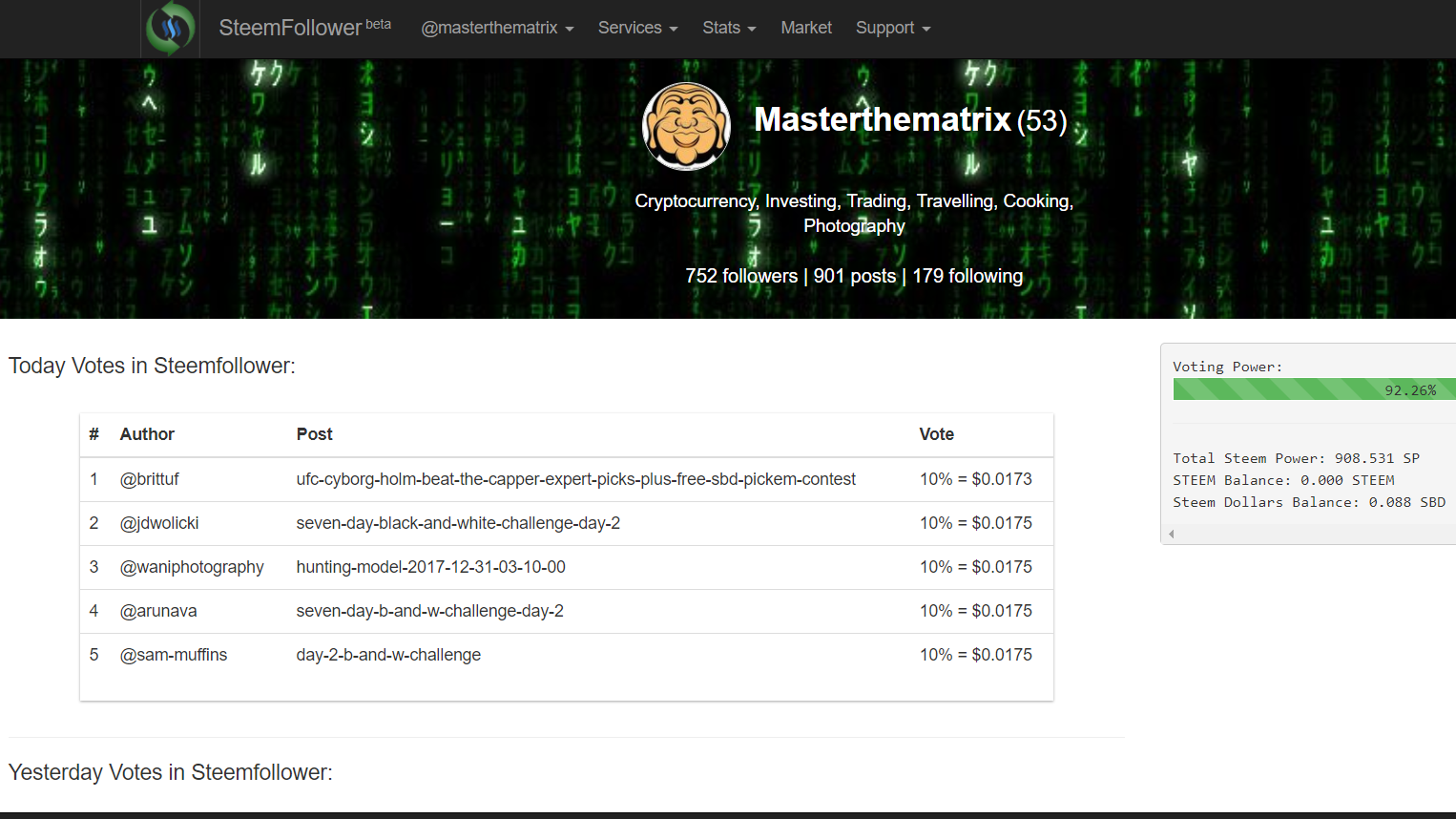
Task: Select author @brittuf in the votes table
Action: point(149,479)
